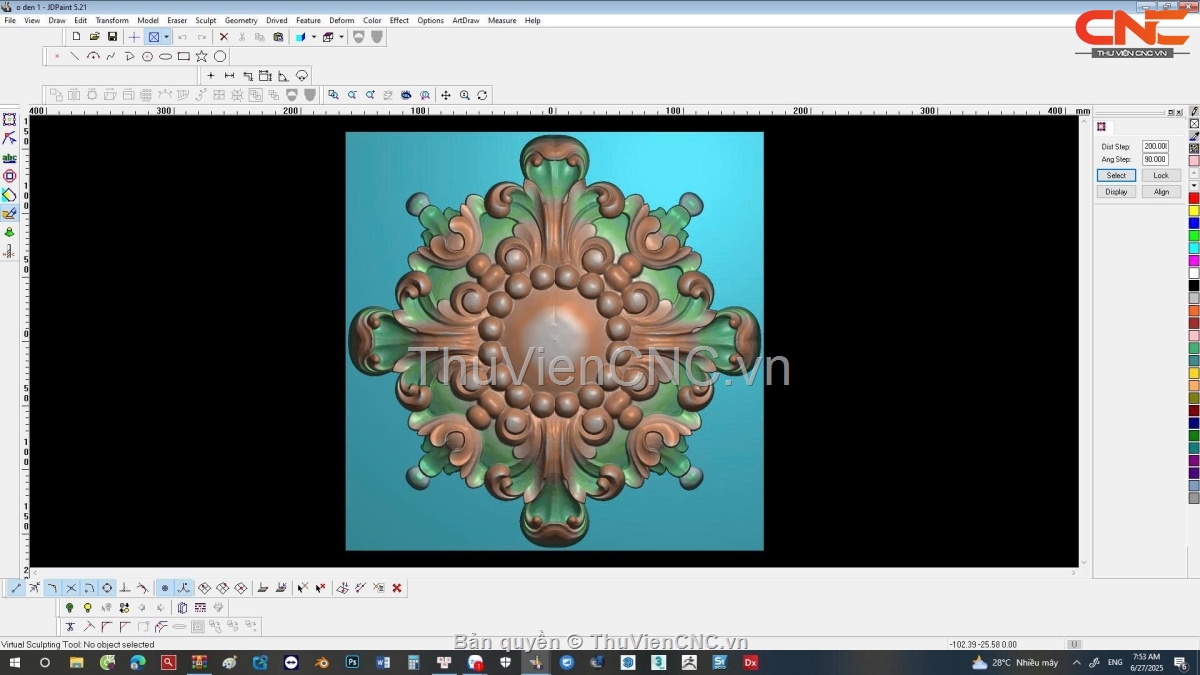Image resolution: width=1200 pixels, height=675 pixels.
Task: Show hidden system tray icons
Action: point(1077,662)
